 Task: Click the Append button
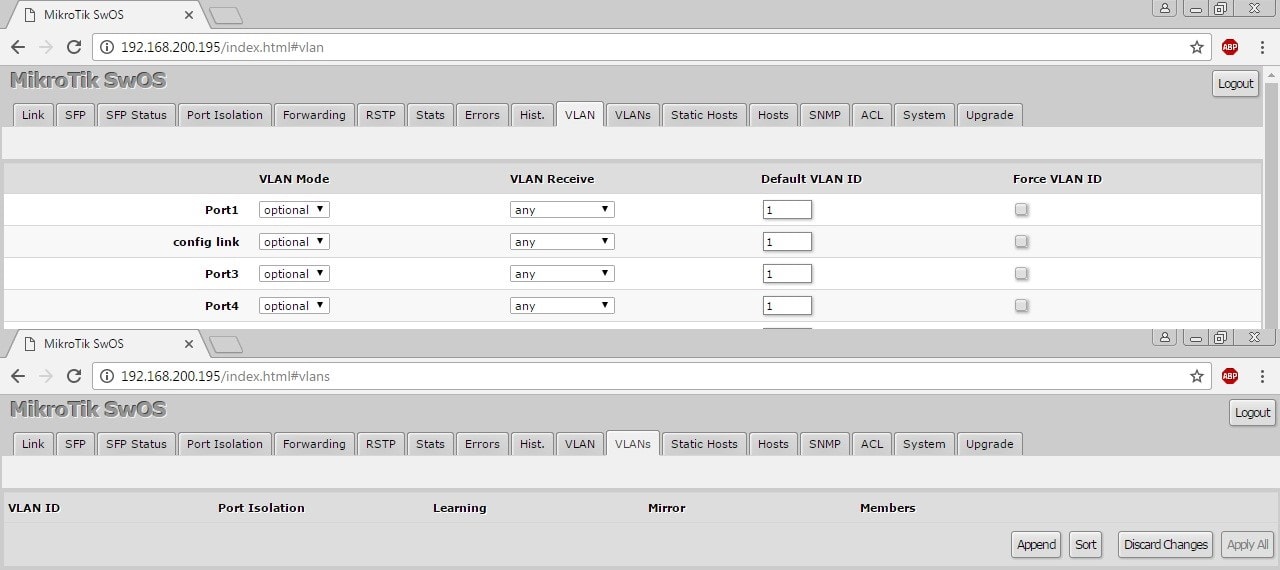click(1036, 545)
